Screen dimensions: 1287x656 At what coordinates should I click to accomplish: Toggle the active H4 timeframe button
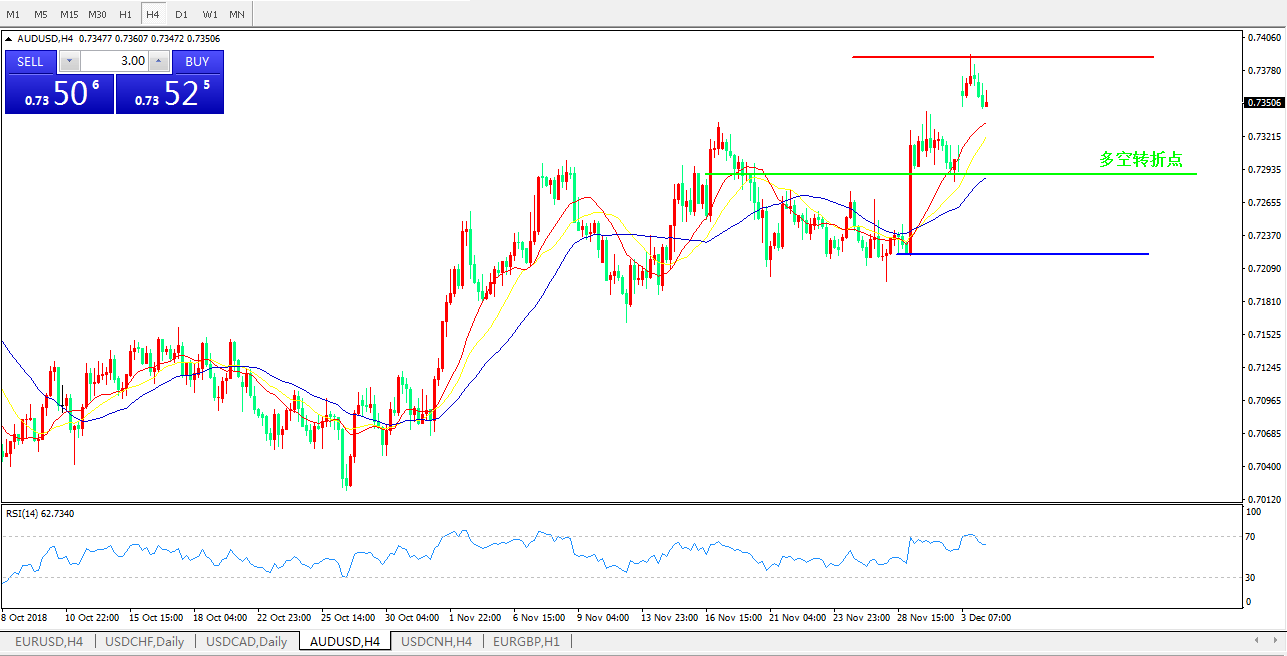click(x=153, y=15)
